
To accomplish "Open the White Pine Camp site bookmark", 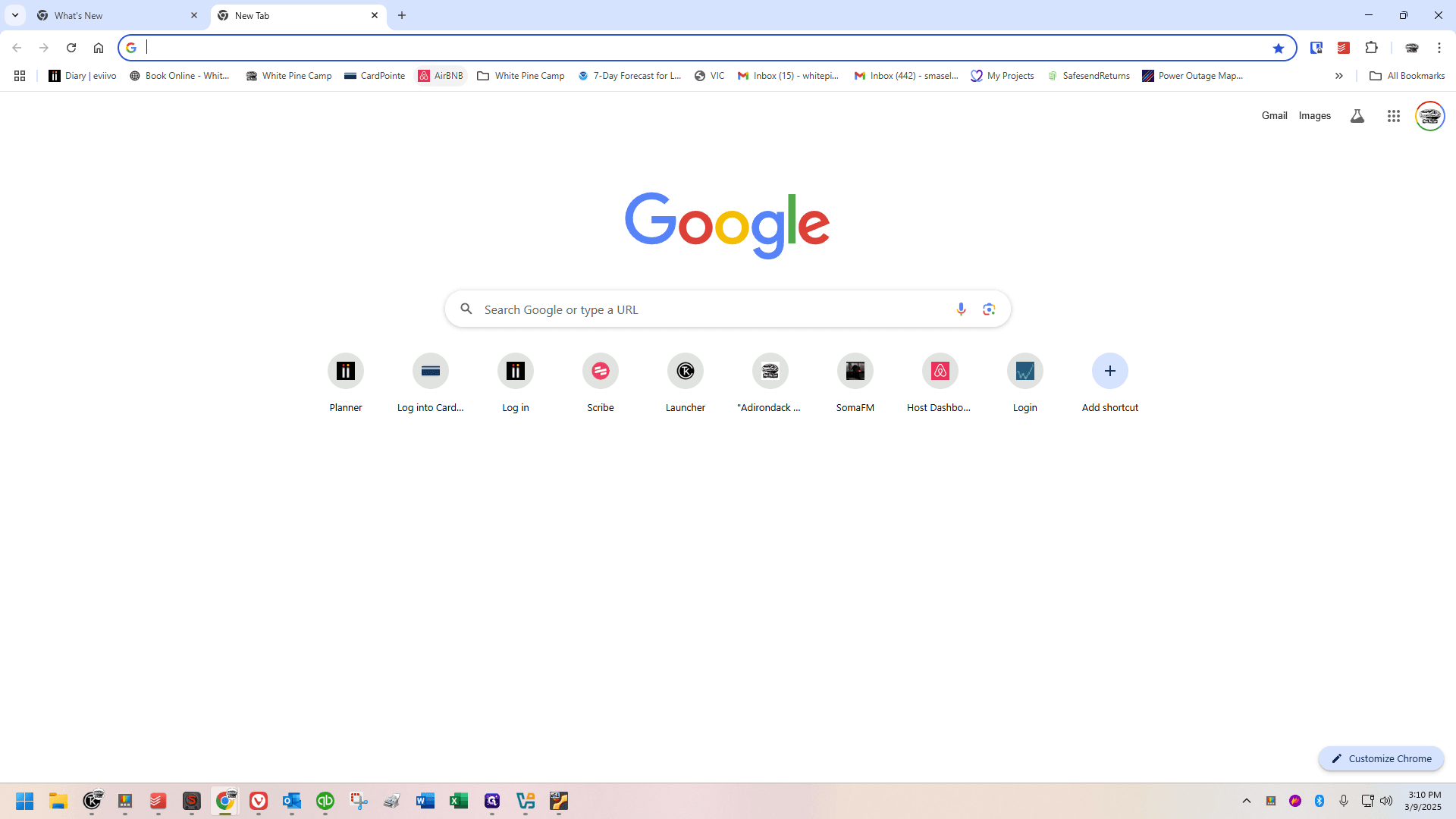I will (x=289, y=76).
